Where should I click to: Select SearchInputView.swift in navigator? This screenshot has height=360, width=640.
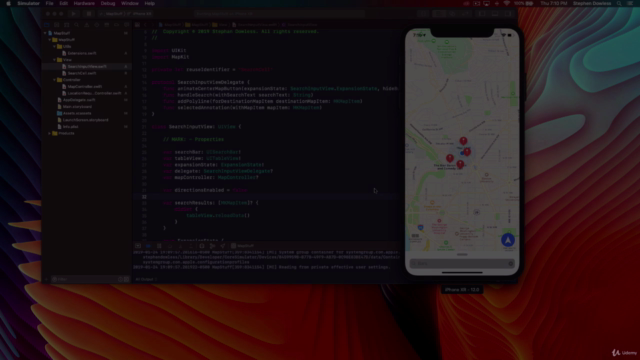pos(87,67)
